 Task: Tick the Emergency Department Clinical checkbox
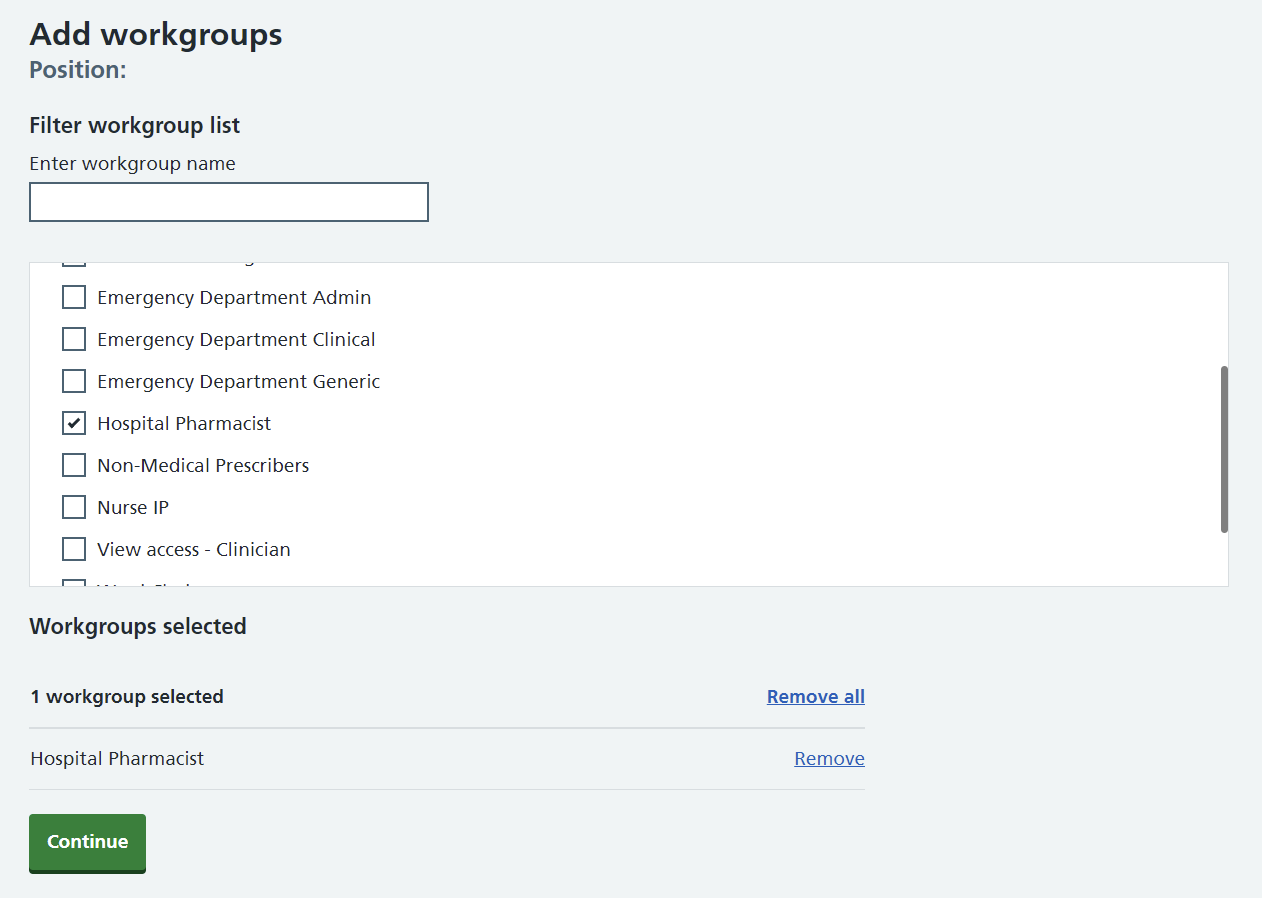point(74,339)
